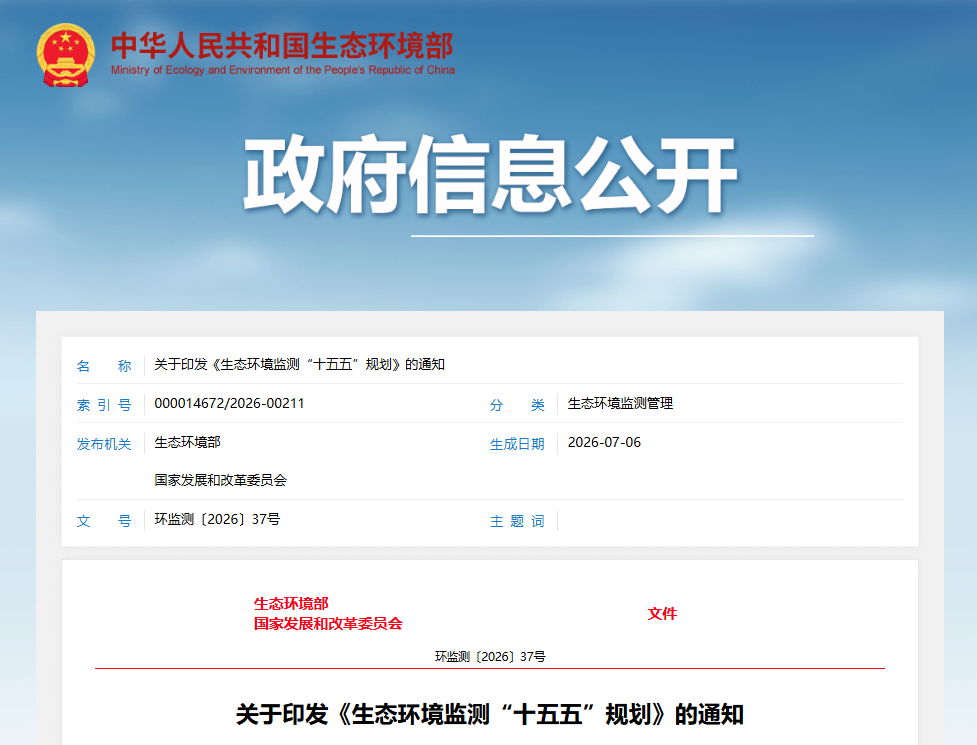
Task: Click the 政府信息公开 banner heading
Action: [x=490, y=174]
